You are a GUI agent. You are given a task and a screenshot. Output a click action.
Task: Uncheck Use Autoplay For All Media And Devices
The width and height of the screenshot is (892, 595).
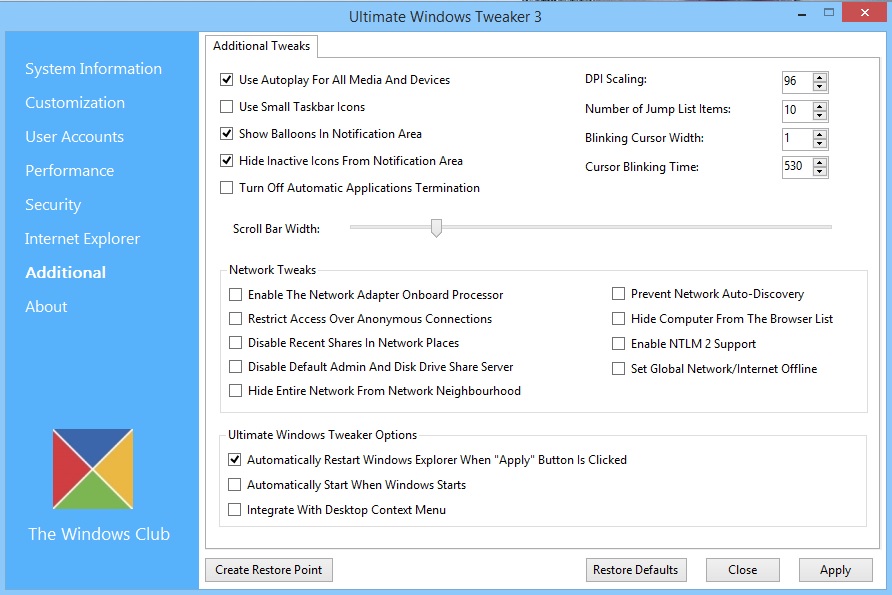226,80
